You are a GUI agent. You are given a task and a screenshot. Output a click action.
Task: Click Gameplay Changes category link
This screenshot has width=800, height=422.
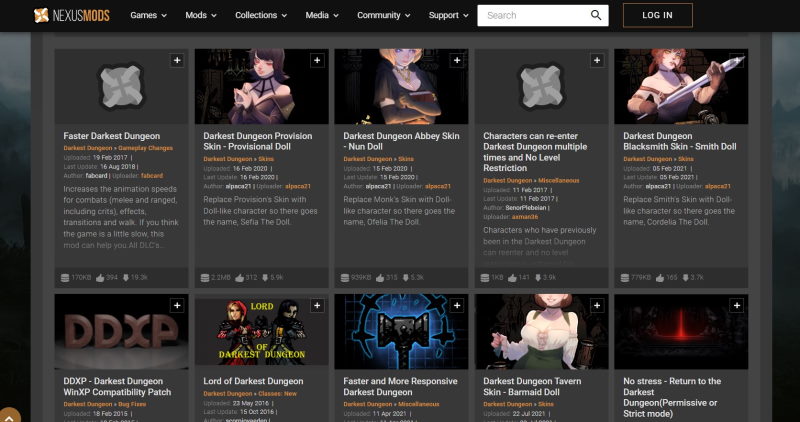pos(145,148)
